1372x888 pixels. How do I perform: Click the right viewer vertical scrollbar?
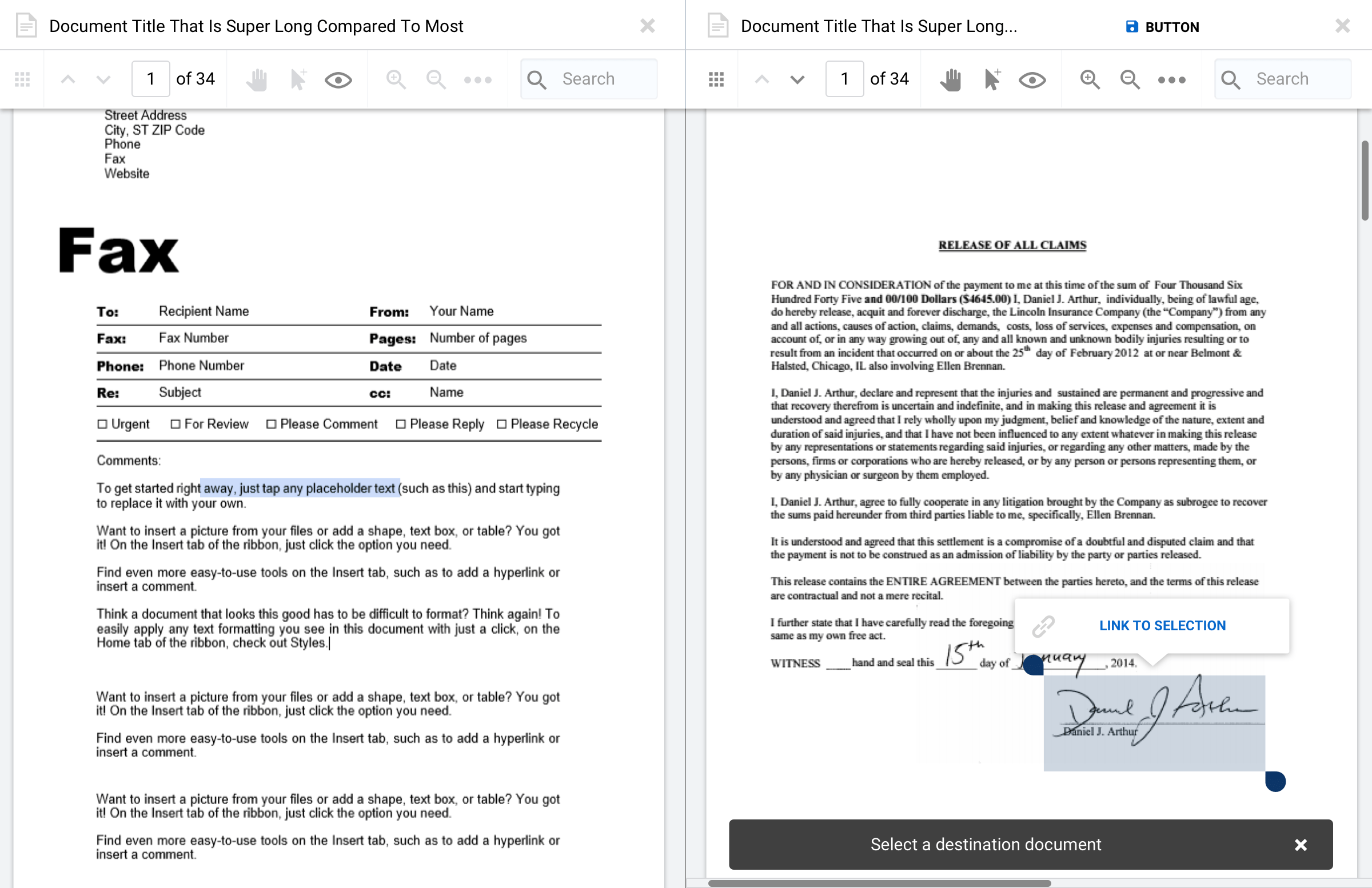click(1365, 180)
